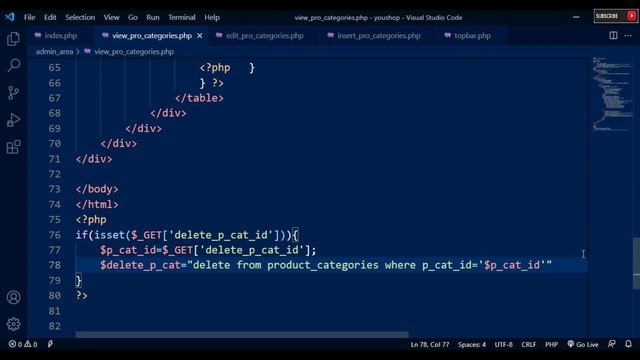640x360 pixels.
Task: Minimize the VS Code window
Action: (576, 17)
